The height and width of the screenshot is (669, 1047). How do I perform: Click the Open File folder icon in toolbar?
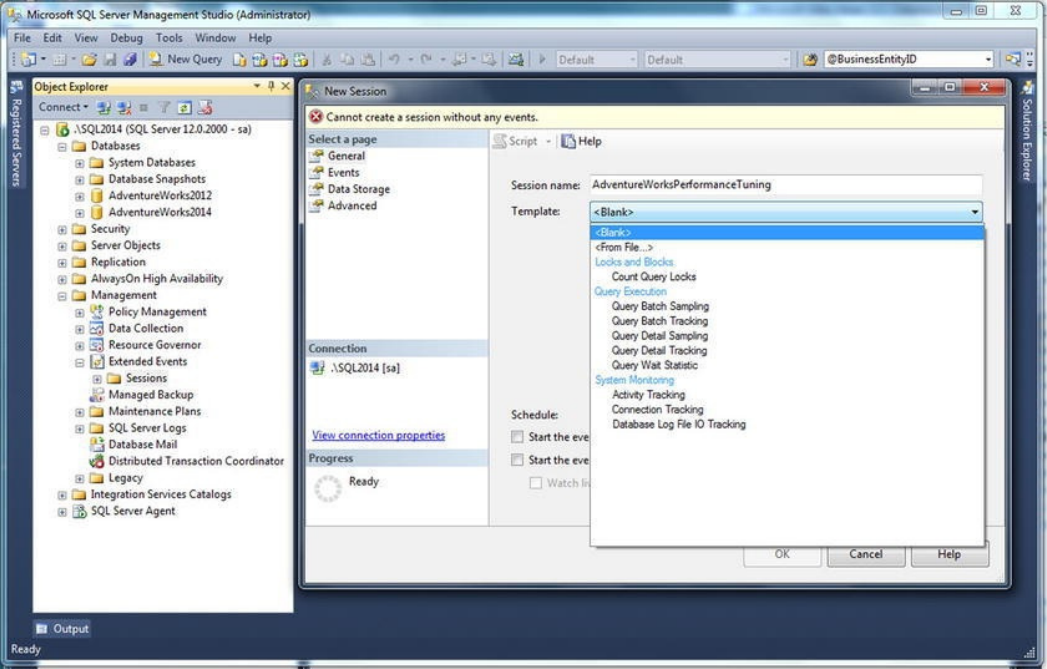point(89,59)
